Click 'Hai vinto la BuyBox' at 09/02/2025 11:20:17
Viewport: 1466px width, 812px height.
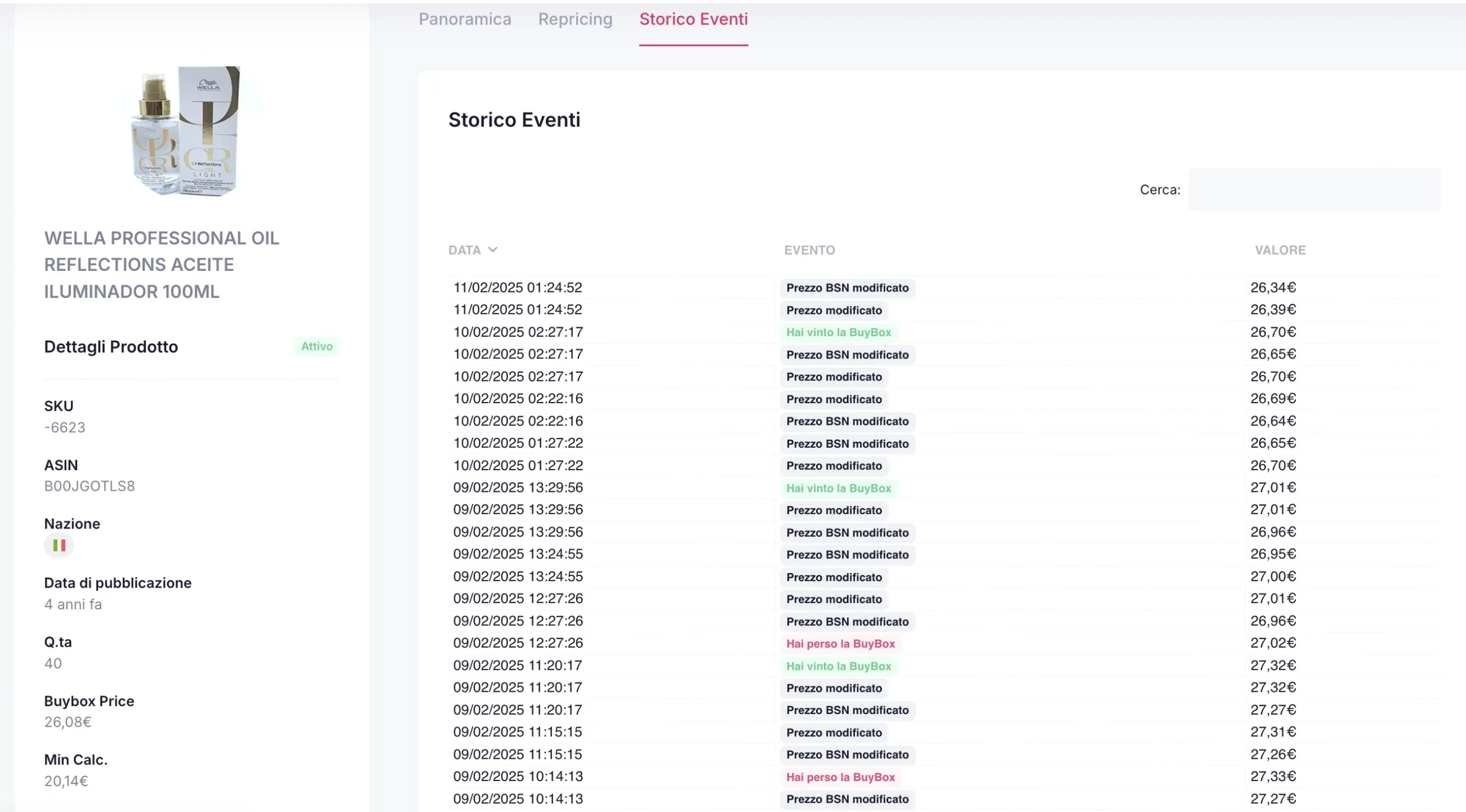(838, 666)
